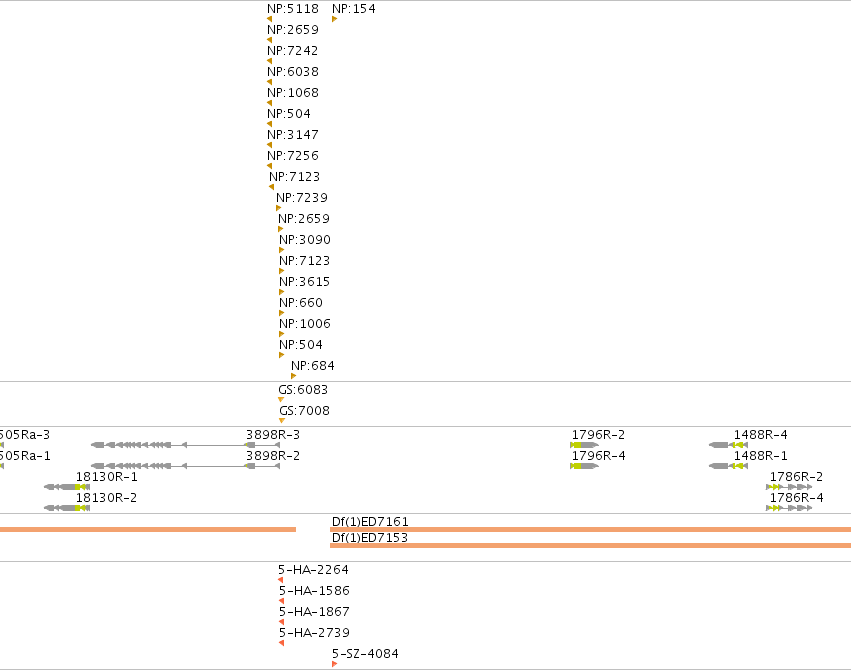Click the 5-HA-2739 label
This screenshot has width=851, height=670.
pos(315,633)
